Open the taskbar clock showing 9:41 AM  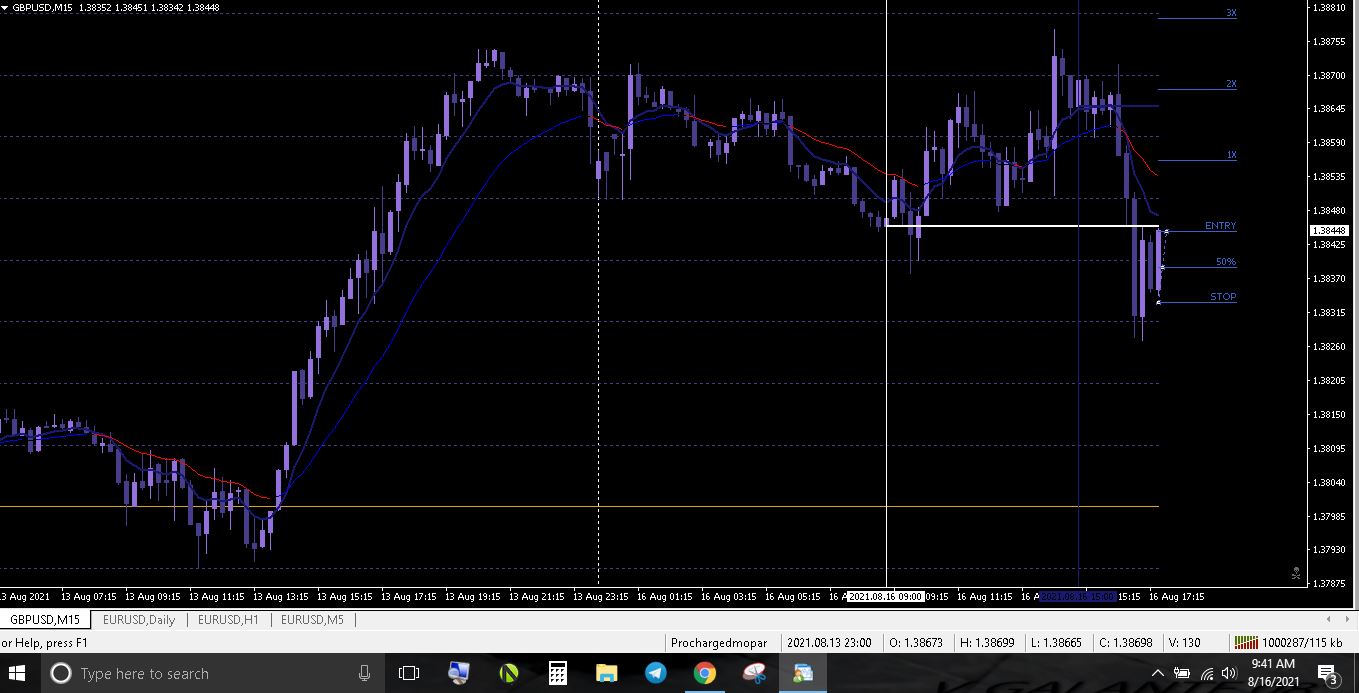coord(1272,673)
